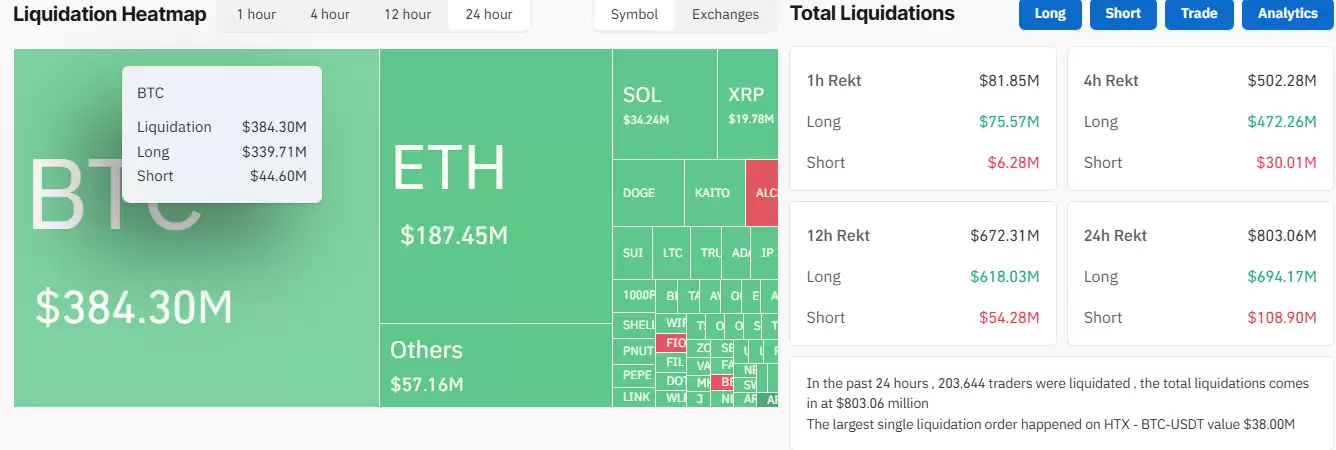Open the 24h Rekt summary card
The image size is (1336, 450).
pos(1200,274)
